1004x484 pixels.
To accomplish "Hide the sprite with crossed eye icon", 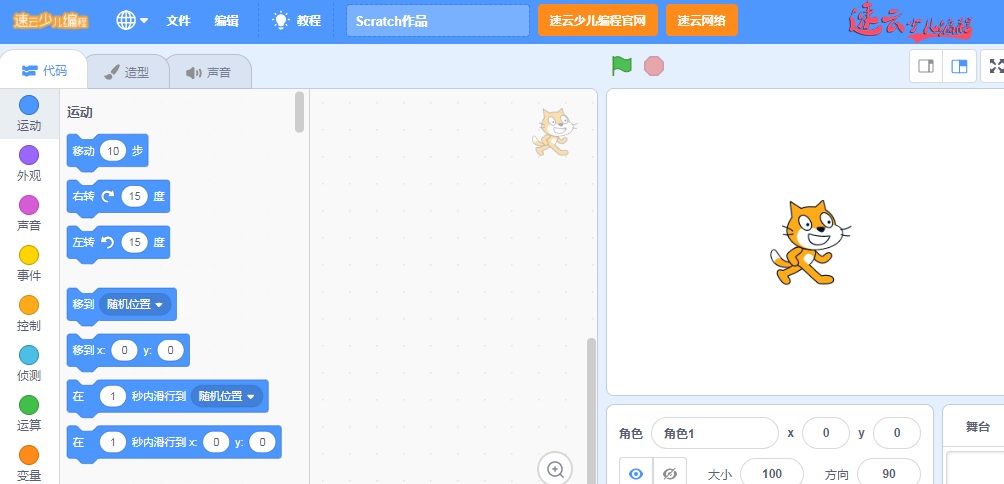I will (670, 473).
